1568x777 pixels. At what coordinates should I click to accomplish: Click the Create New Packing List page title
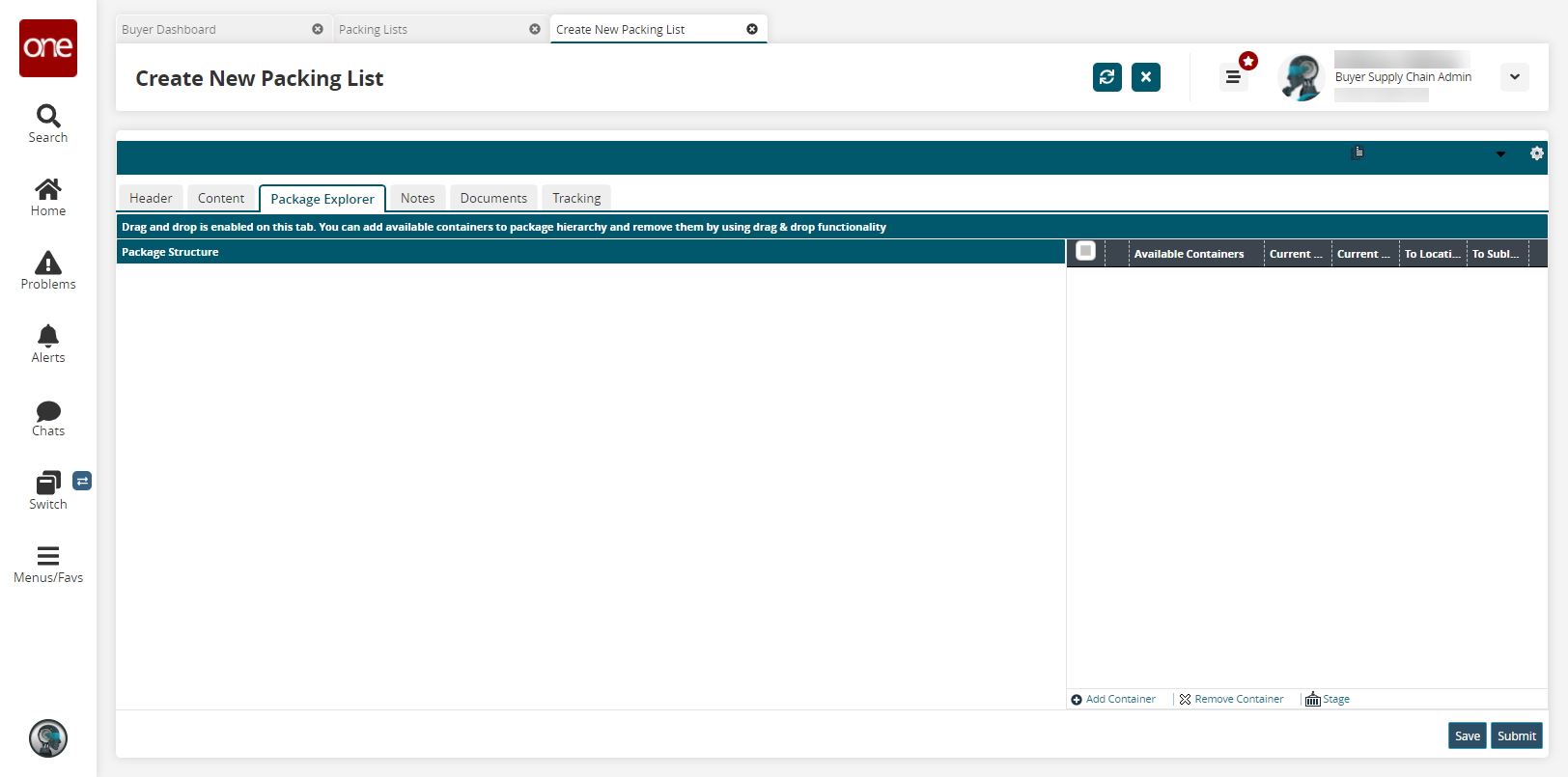[x=260, y=78]
